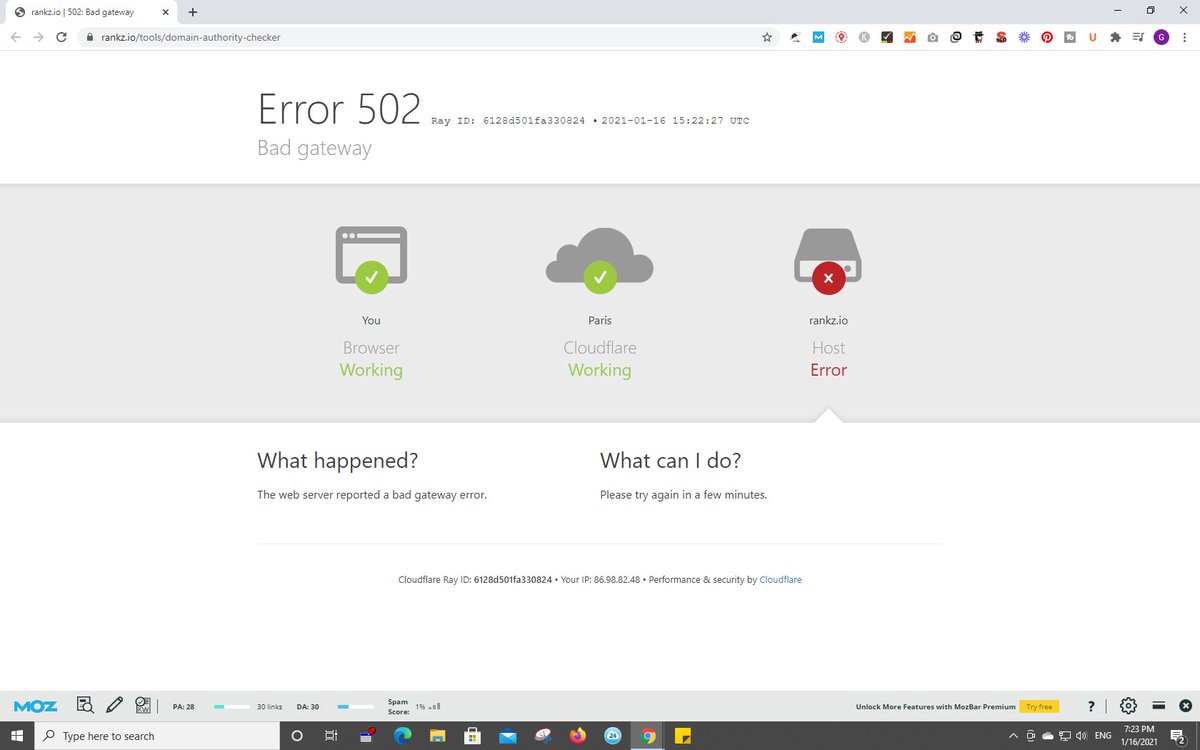
Task: Open Windows notification center
Action: (x=1180, y=736)
